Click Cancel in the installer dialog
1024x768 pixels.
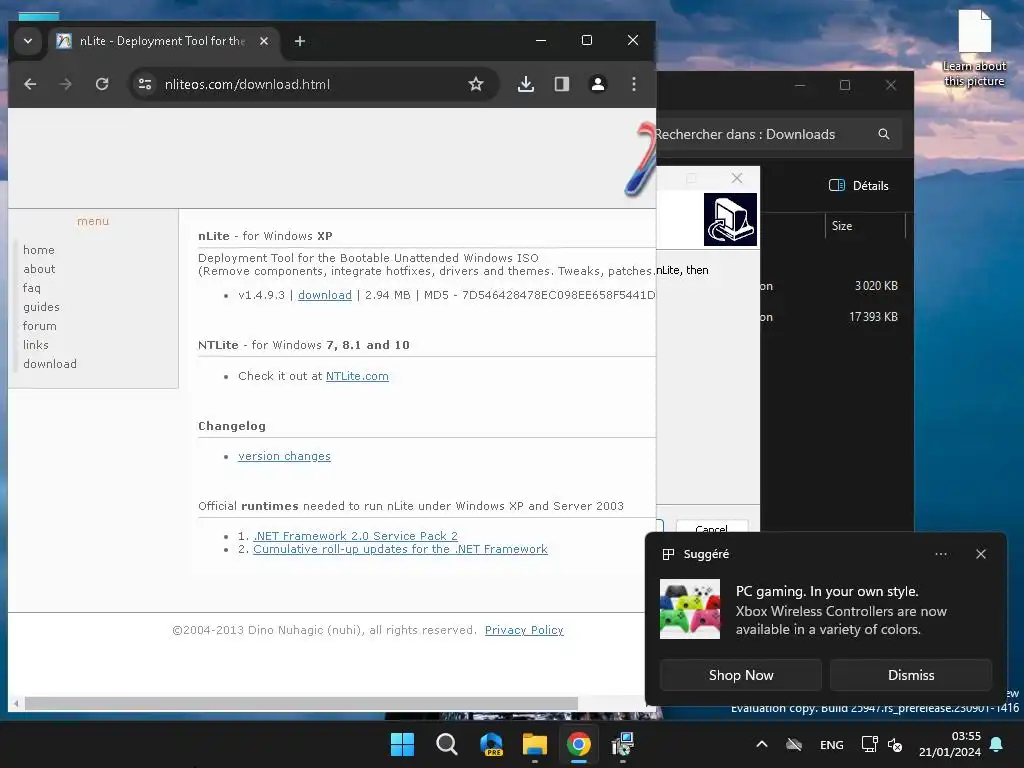coord(712,527)
